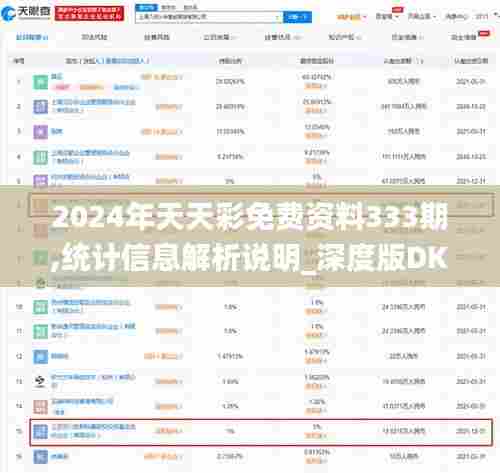Open the orange equity chain link in row 13's beneficiary cell
Viewport: 500px width, 473px height.
click(x=315, y=385)
